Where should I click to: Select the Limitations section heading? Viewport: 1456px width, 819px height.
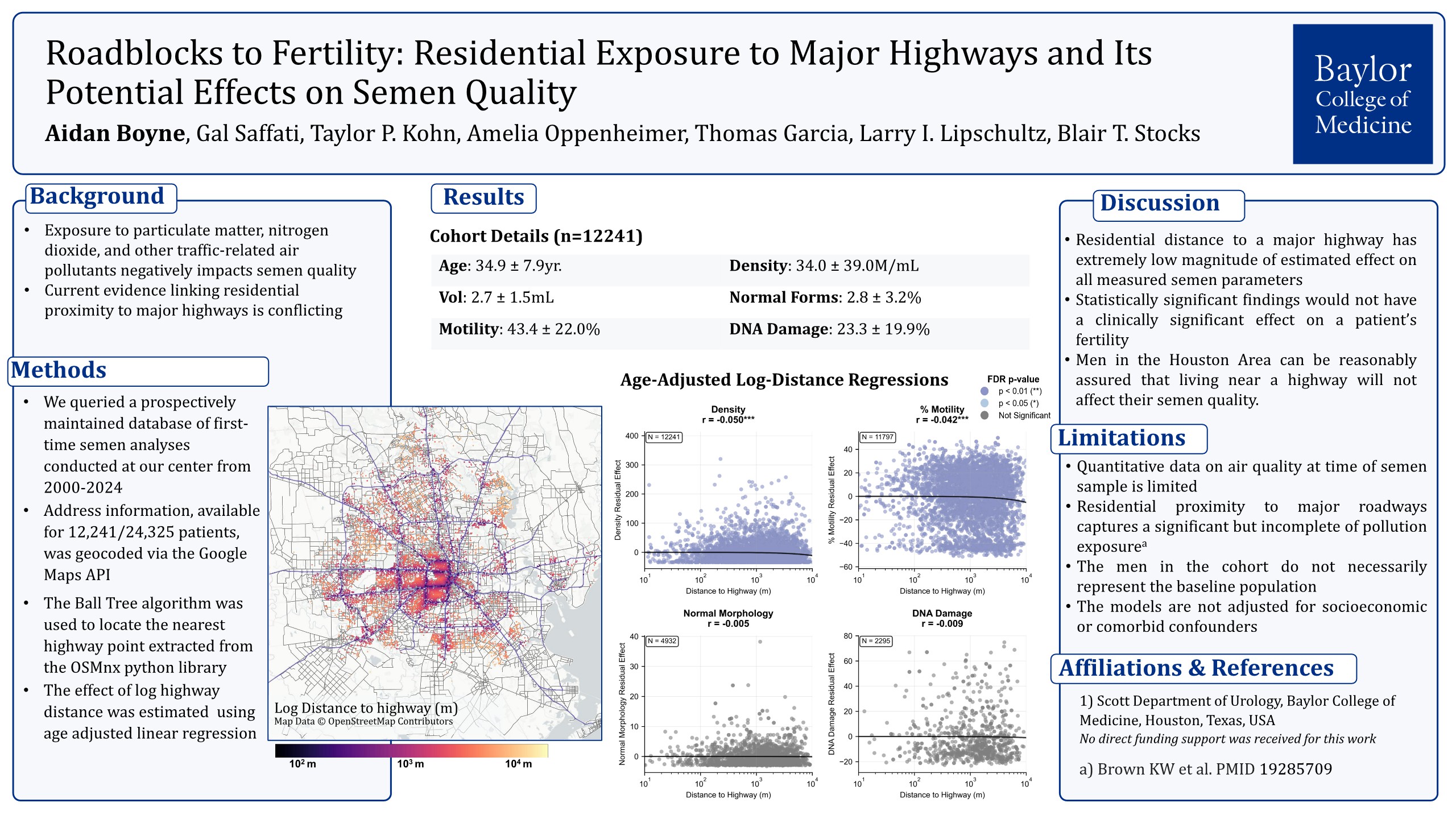[x=1122, y=439]
